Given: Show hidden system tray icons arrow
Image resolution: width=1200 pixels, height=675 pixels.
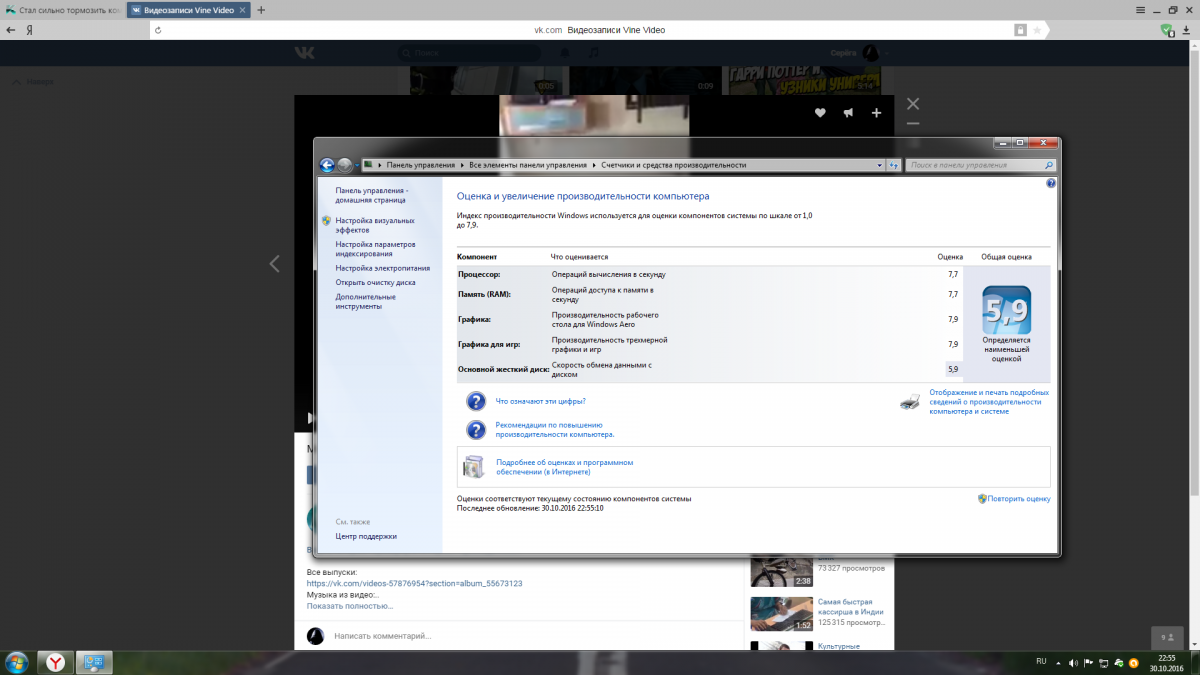Looking at the screenshot, I should point(1058,662).
